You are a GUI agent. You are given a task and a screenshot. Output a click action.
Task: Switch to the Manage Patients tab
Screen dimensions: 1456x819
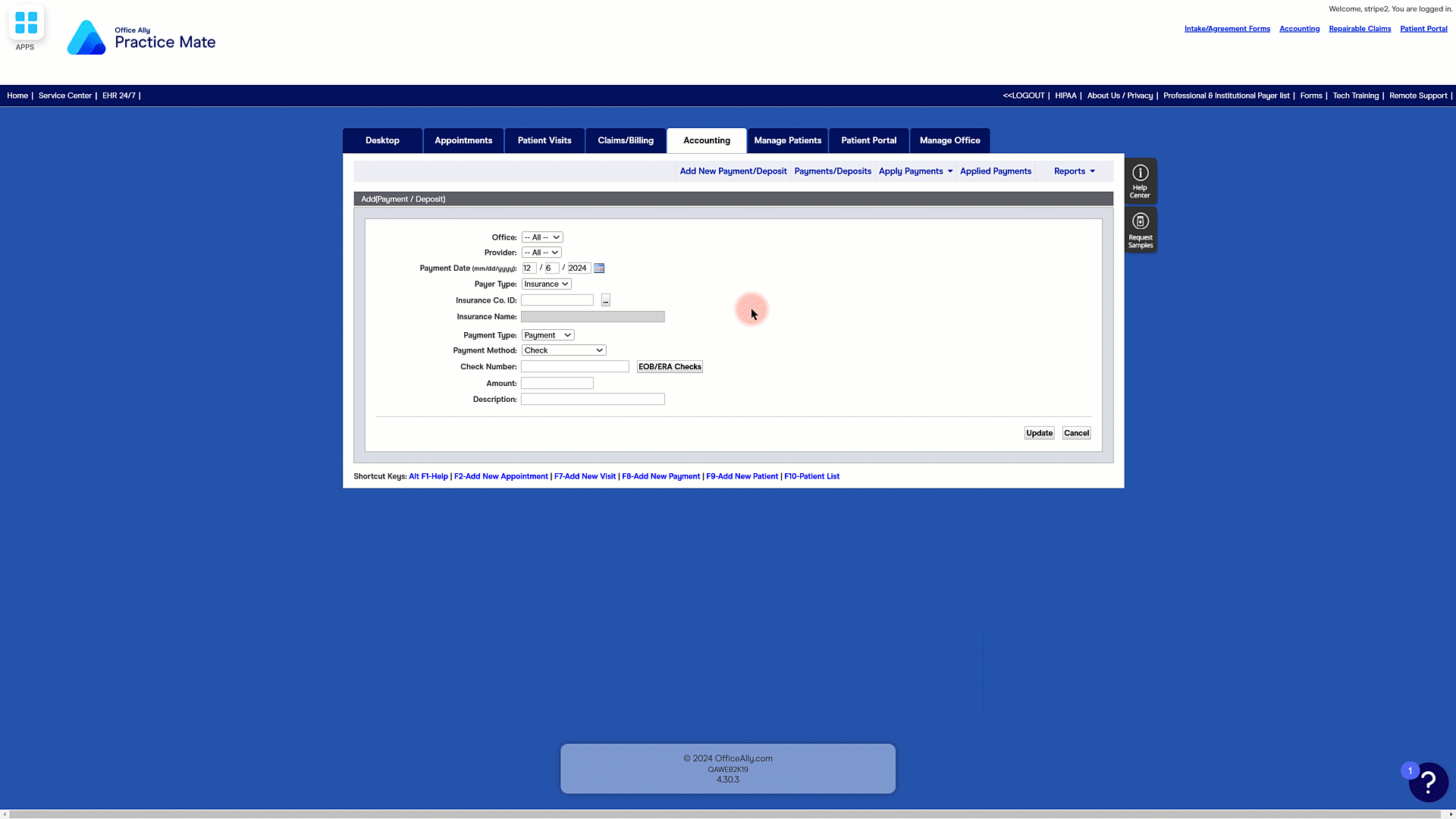coord(787,140)
